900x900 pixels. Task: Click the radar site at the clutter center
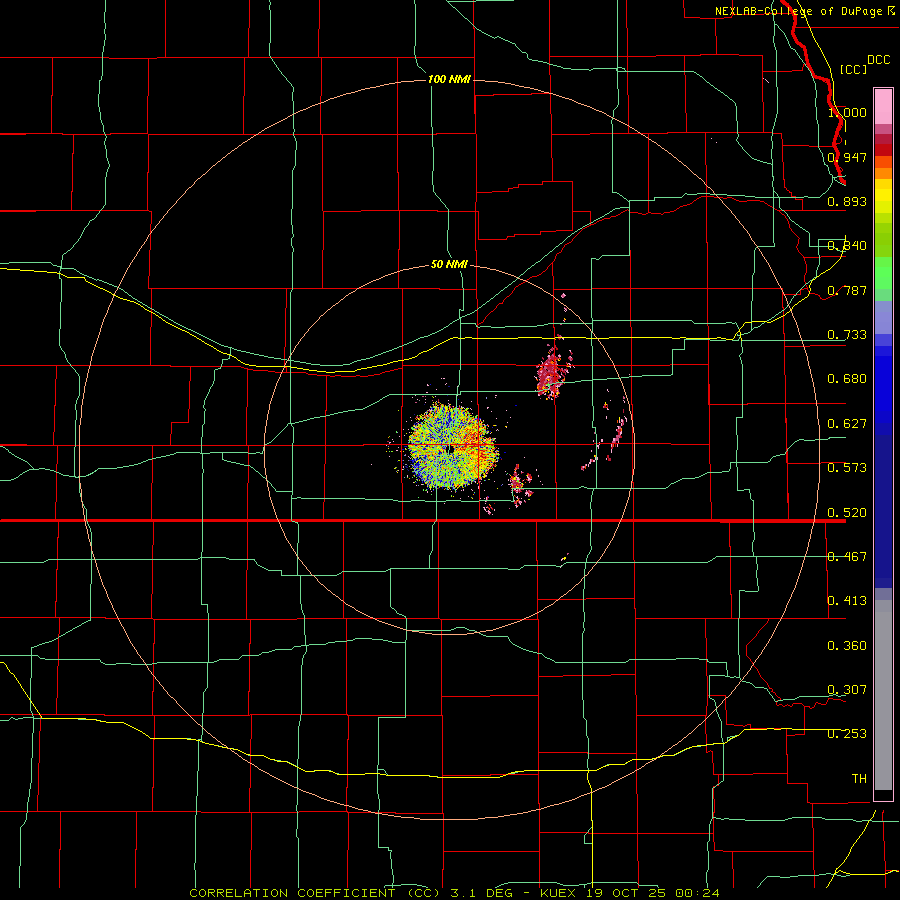[452, 448]
